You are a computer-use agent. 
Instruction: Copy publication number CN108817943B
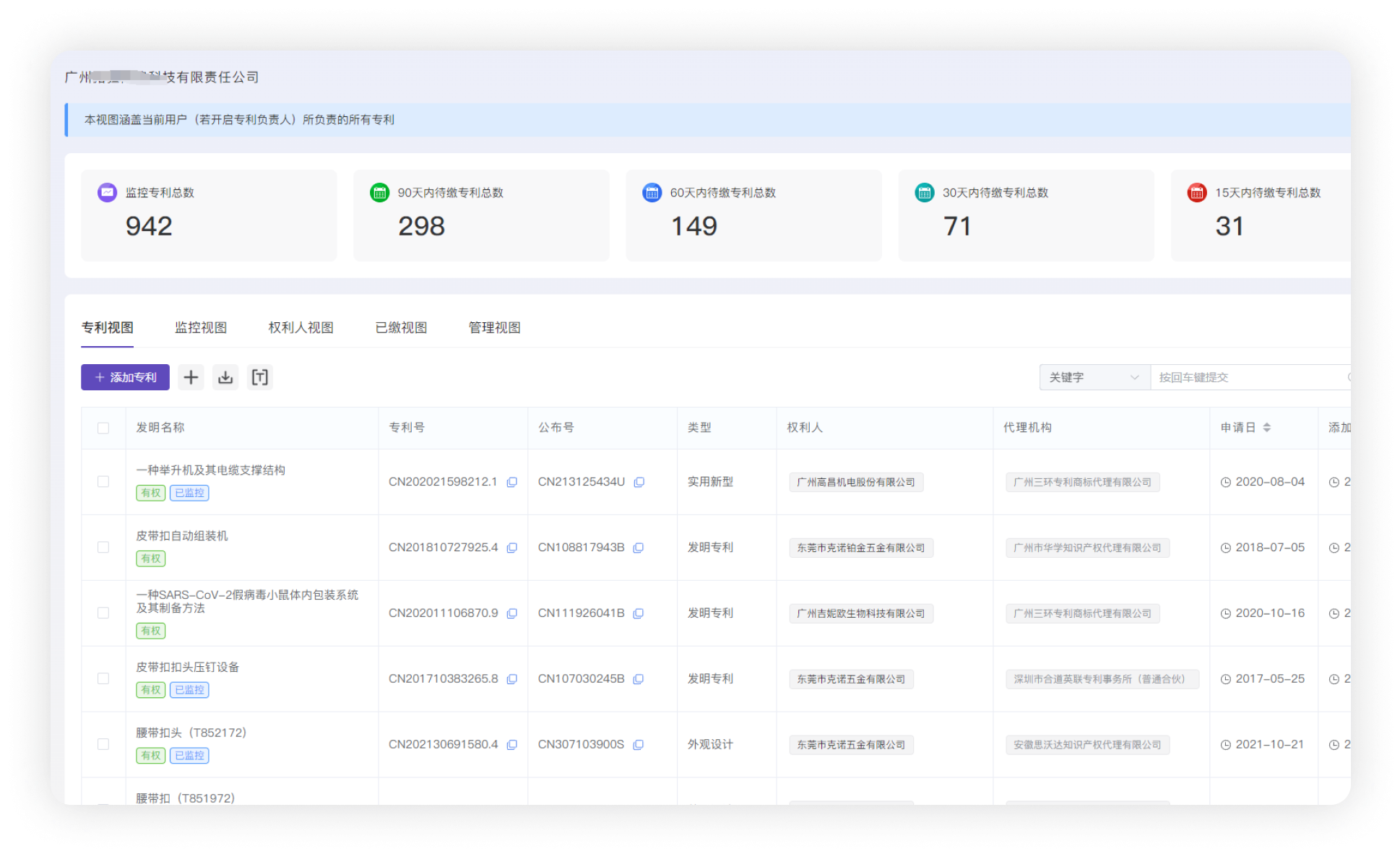(638, 548)
